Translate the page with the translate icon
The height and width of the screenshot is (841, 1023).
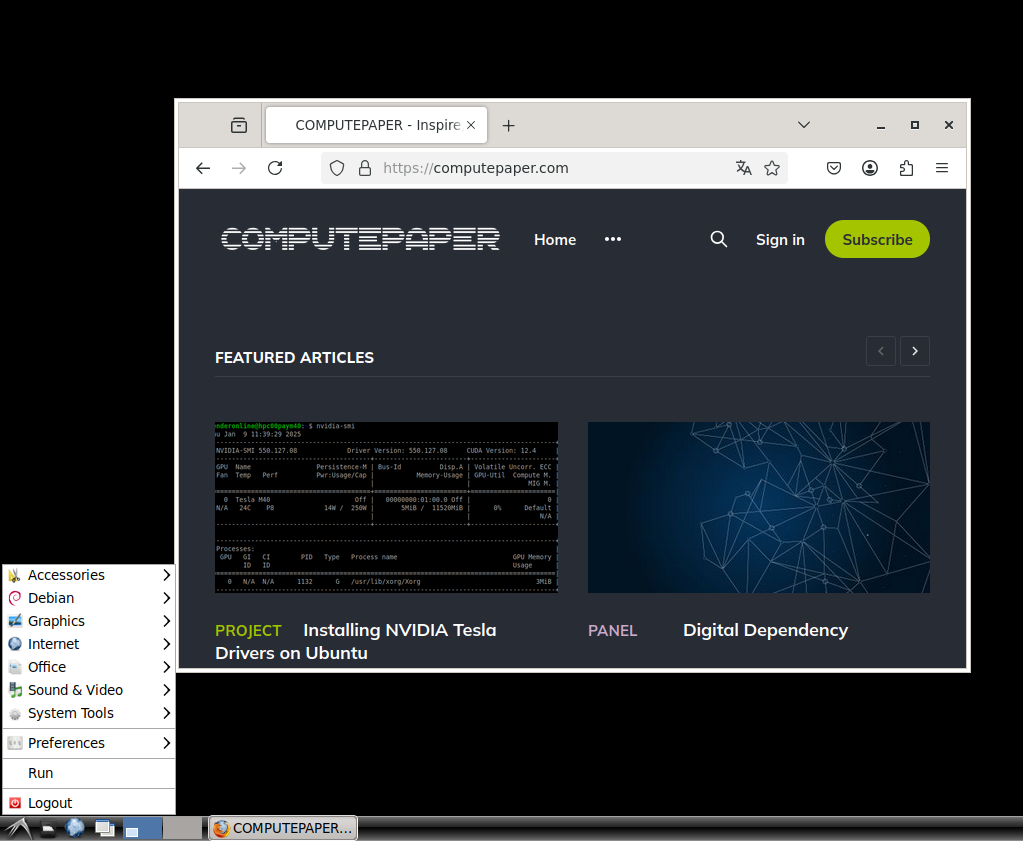(744, 168)
